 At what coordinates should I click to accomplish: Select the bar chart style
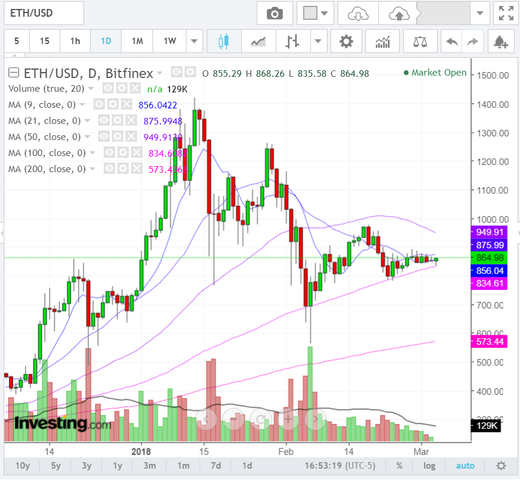pyautogui.click(x=293, y=41)
